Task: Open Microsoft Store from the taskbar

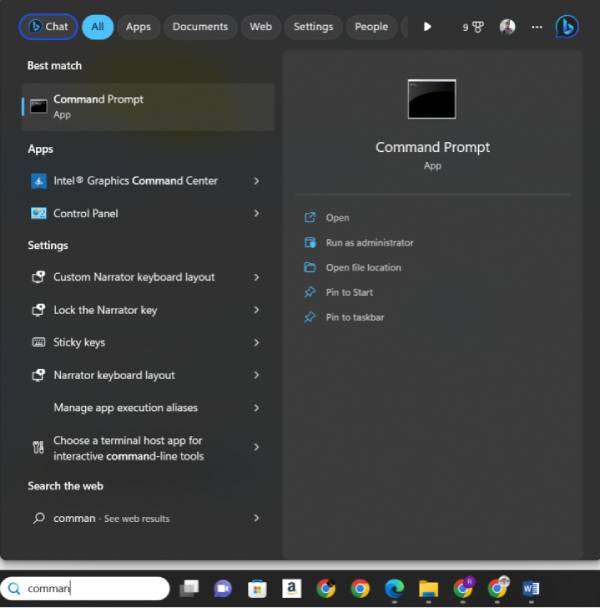Action: [x=257, y=589]
